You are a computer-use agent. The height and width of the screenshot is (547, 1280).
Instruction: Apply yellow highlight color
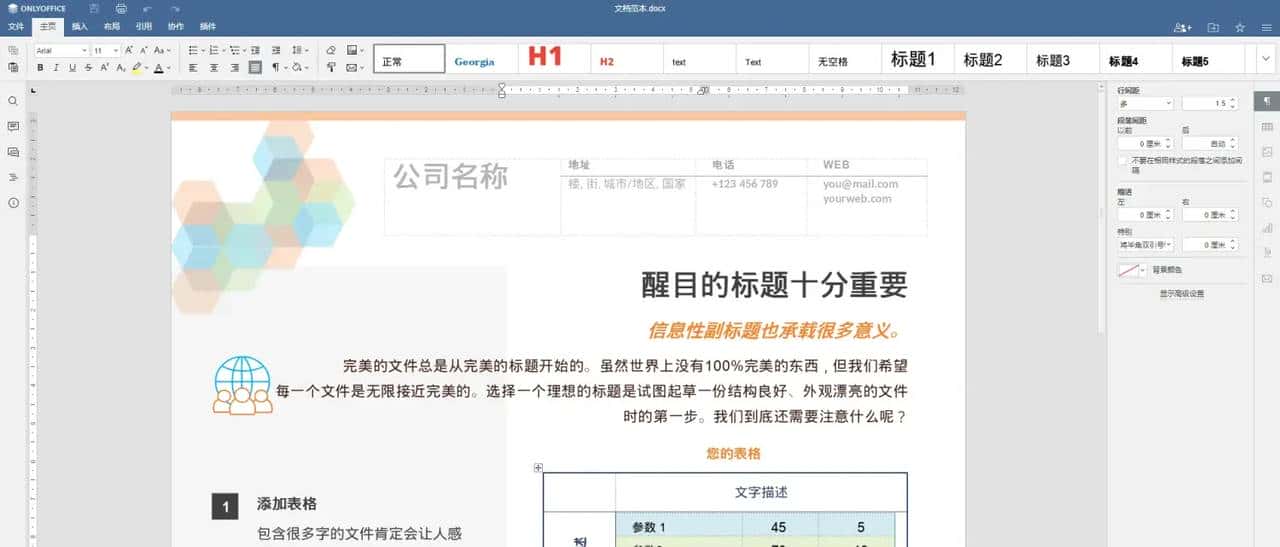[x=137, y=68]
